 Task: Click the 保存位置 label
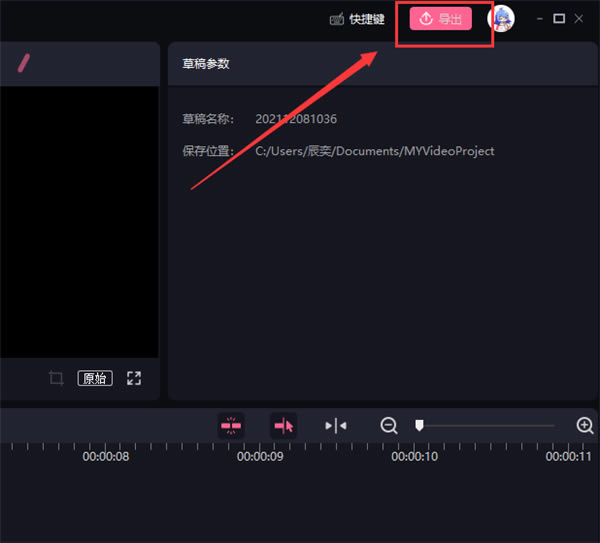208,151
